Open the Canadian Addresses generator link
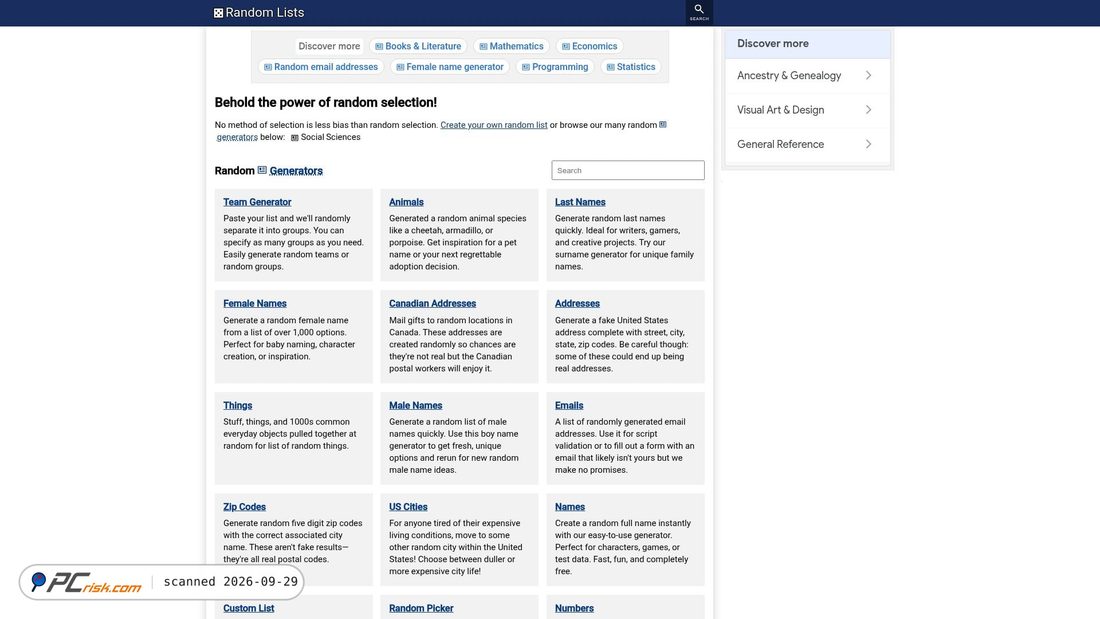This screenshot has width=1100, height=619. pos(432,304)
